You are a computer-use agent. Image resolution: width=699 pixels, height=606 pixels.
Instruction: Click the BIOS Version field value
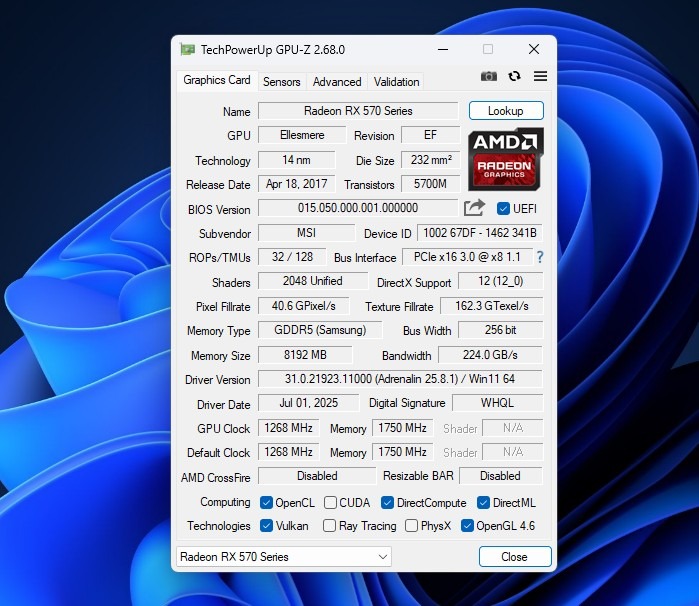point(358,208)
